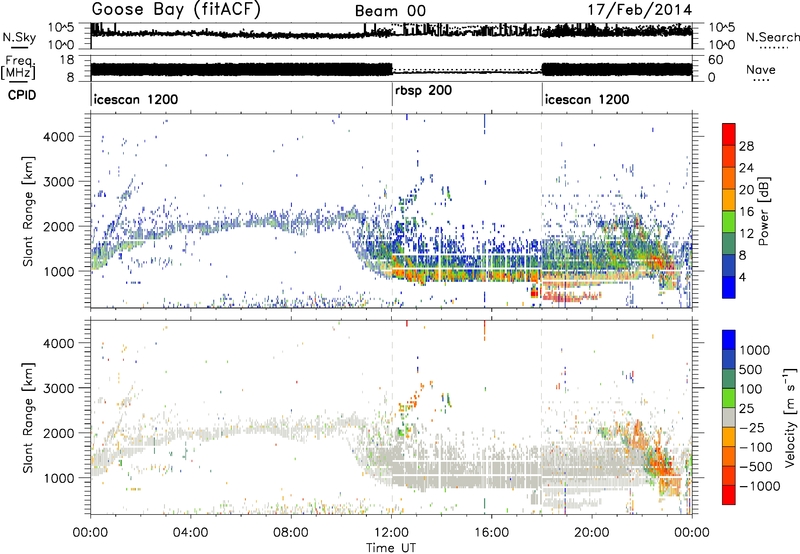The height and width of the screenshot is (554, 800).
Task: Click the '28' tick on power colorbar
Action: pos(746,146)
